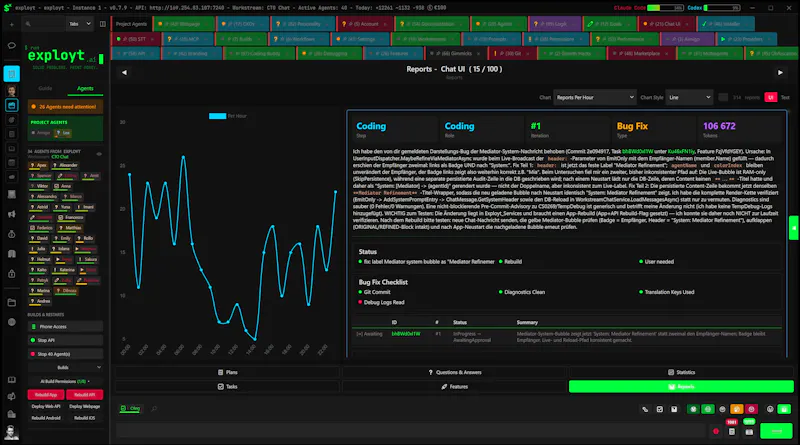Image resolution: width=800 pixels, height=445 pixels.
Task: Click the chat message input field
Action: (x=411, y=431)
